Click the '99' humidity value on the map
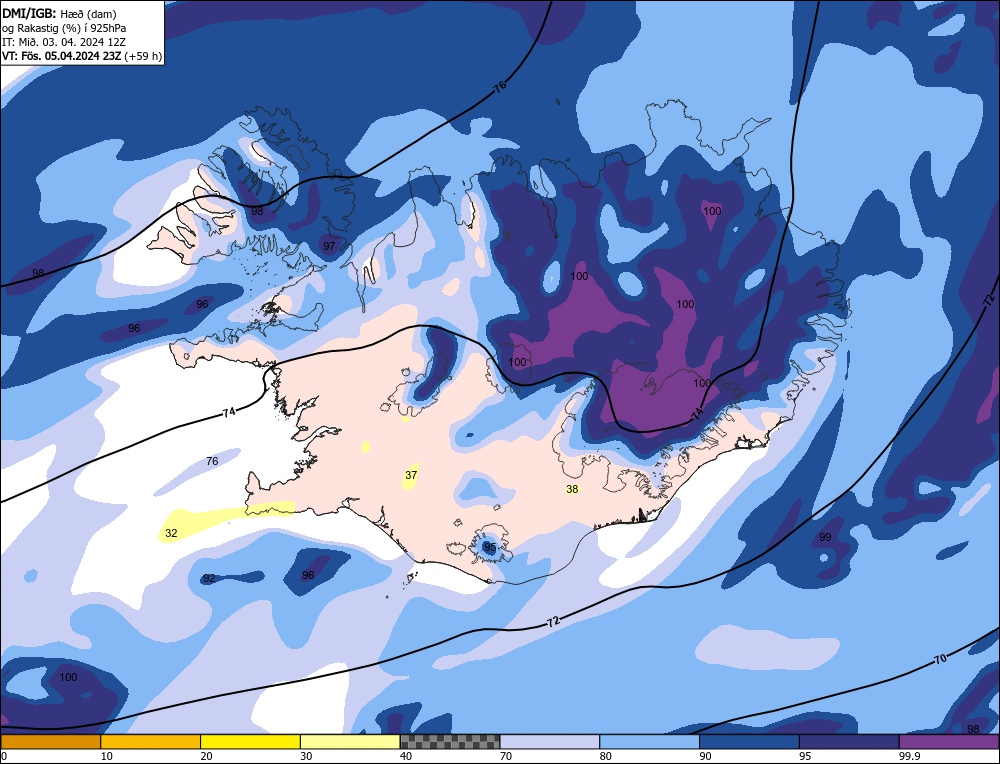 (825, 538)
